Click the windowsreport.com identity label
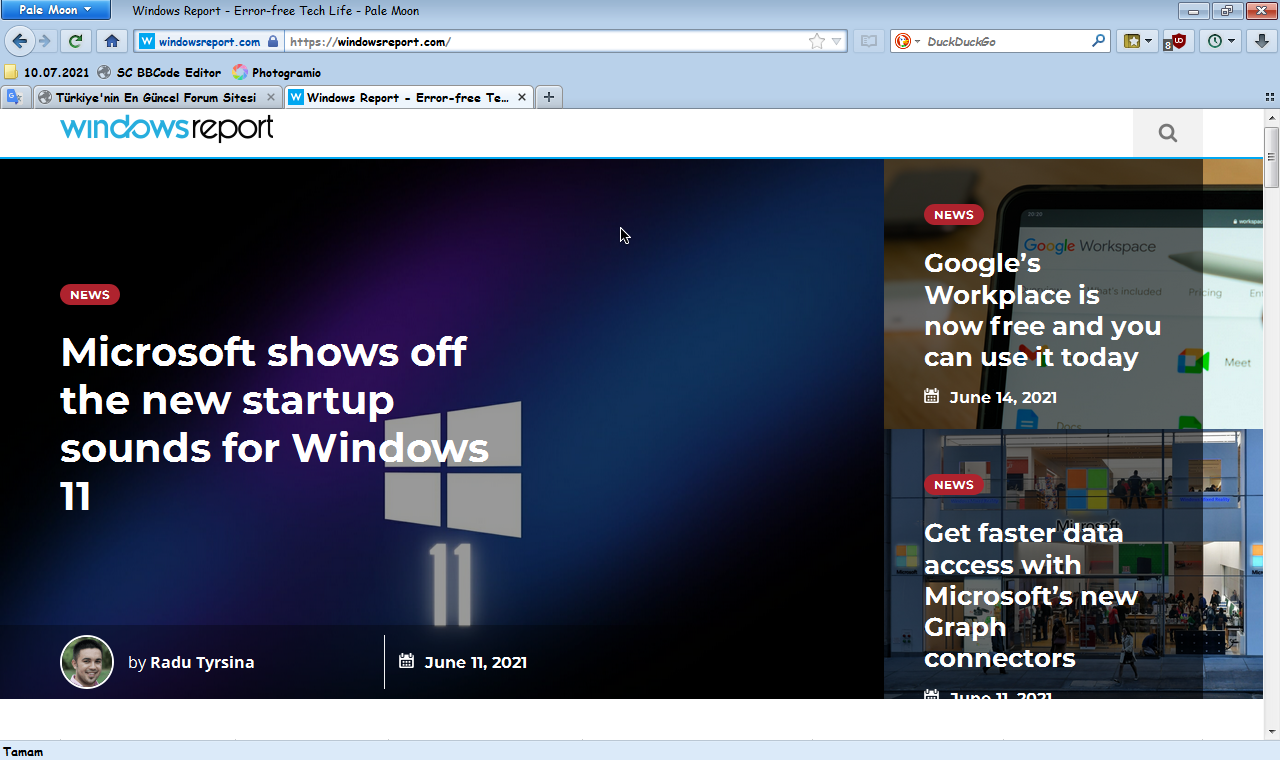Image resolution: width=1280 pixels, height=760 pixels. [209, 41]
